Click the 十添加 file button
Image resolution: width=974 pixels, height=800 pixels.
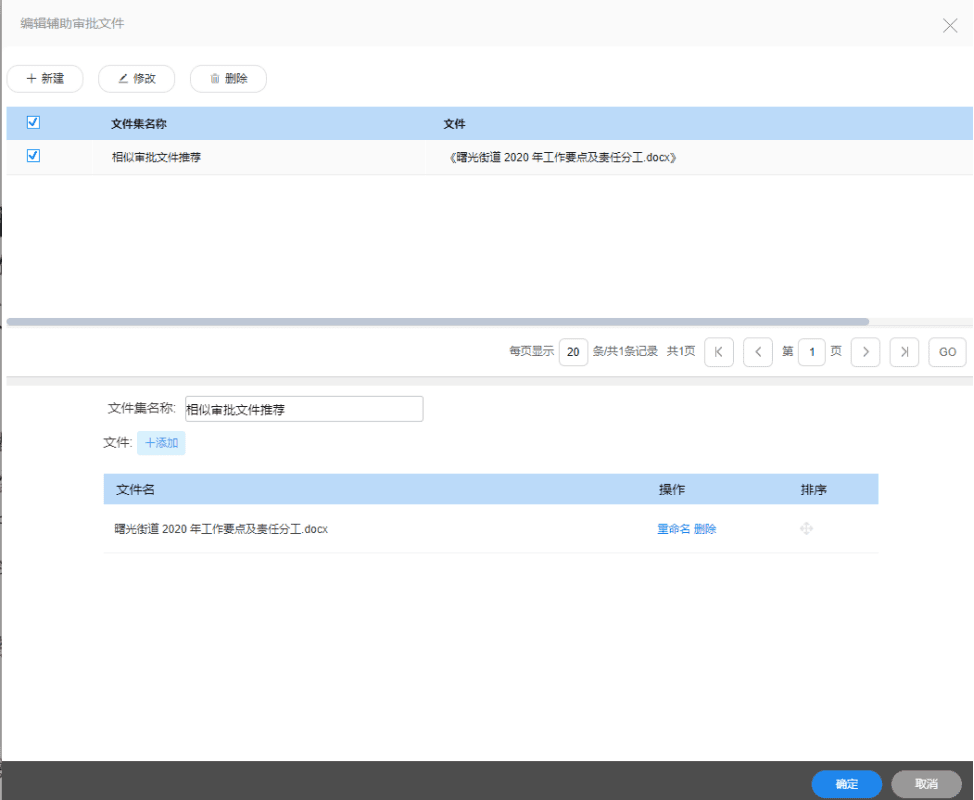pyautogui.click(x=162, y=443)
